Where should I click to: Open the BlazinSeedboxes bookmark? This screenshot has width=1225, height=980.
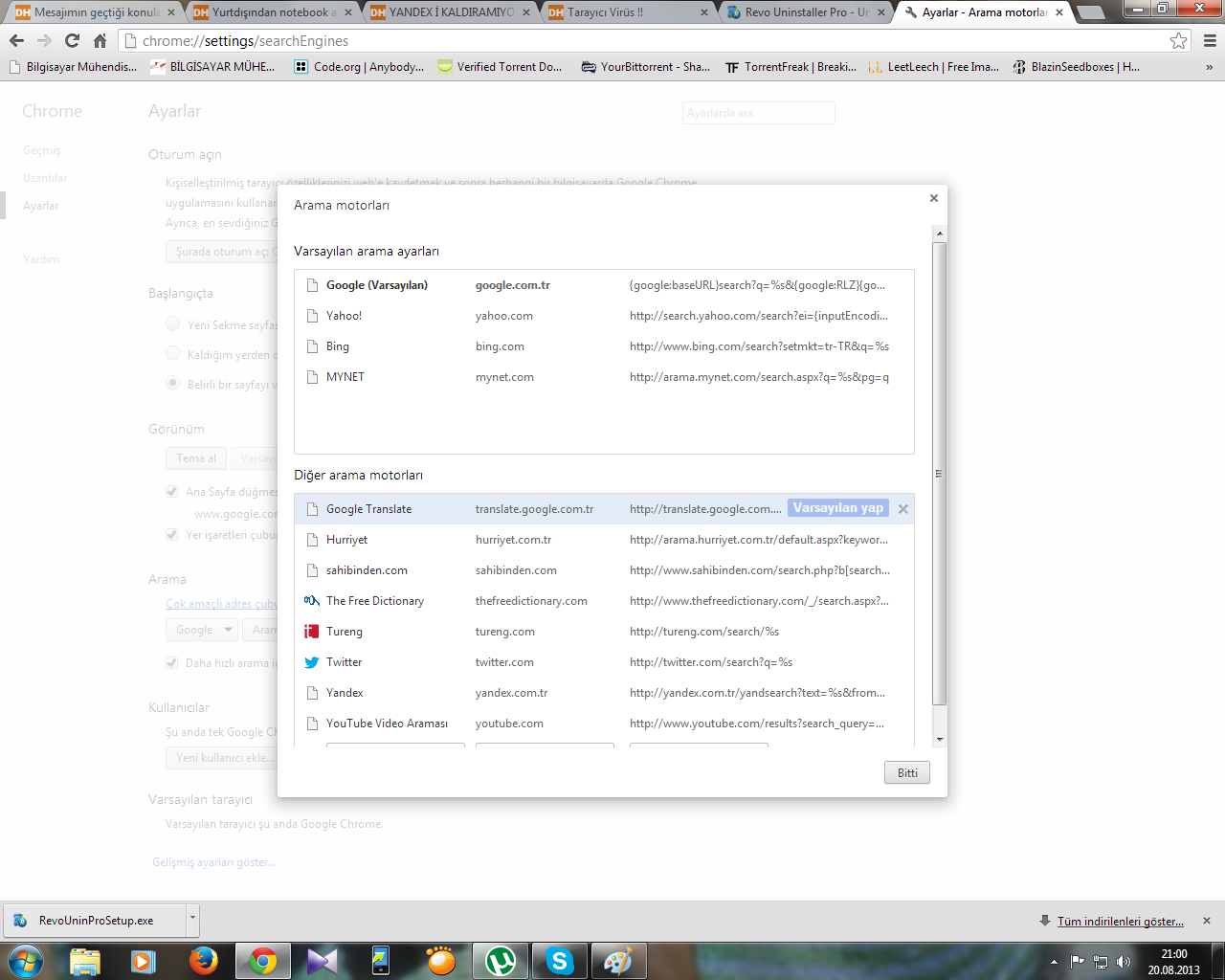[1076, 67]
